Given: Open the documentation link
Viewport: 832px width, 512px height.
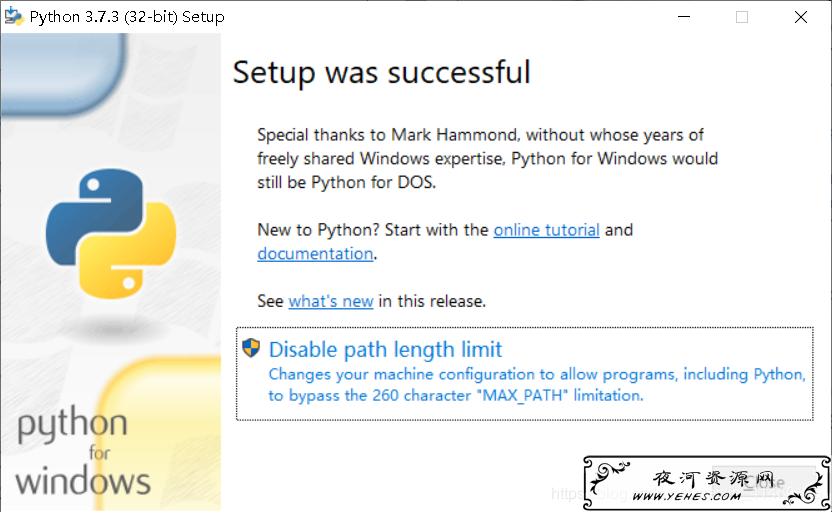Looking at the screenshot, I should tap(315, 254).
